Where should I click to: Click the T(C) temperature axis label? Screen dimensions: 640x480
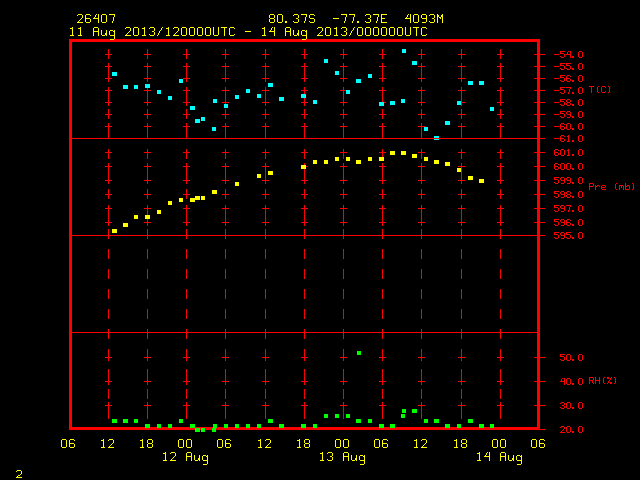tap(600, 90)
